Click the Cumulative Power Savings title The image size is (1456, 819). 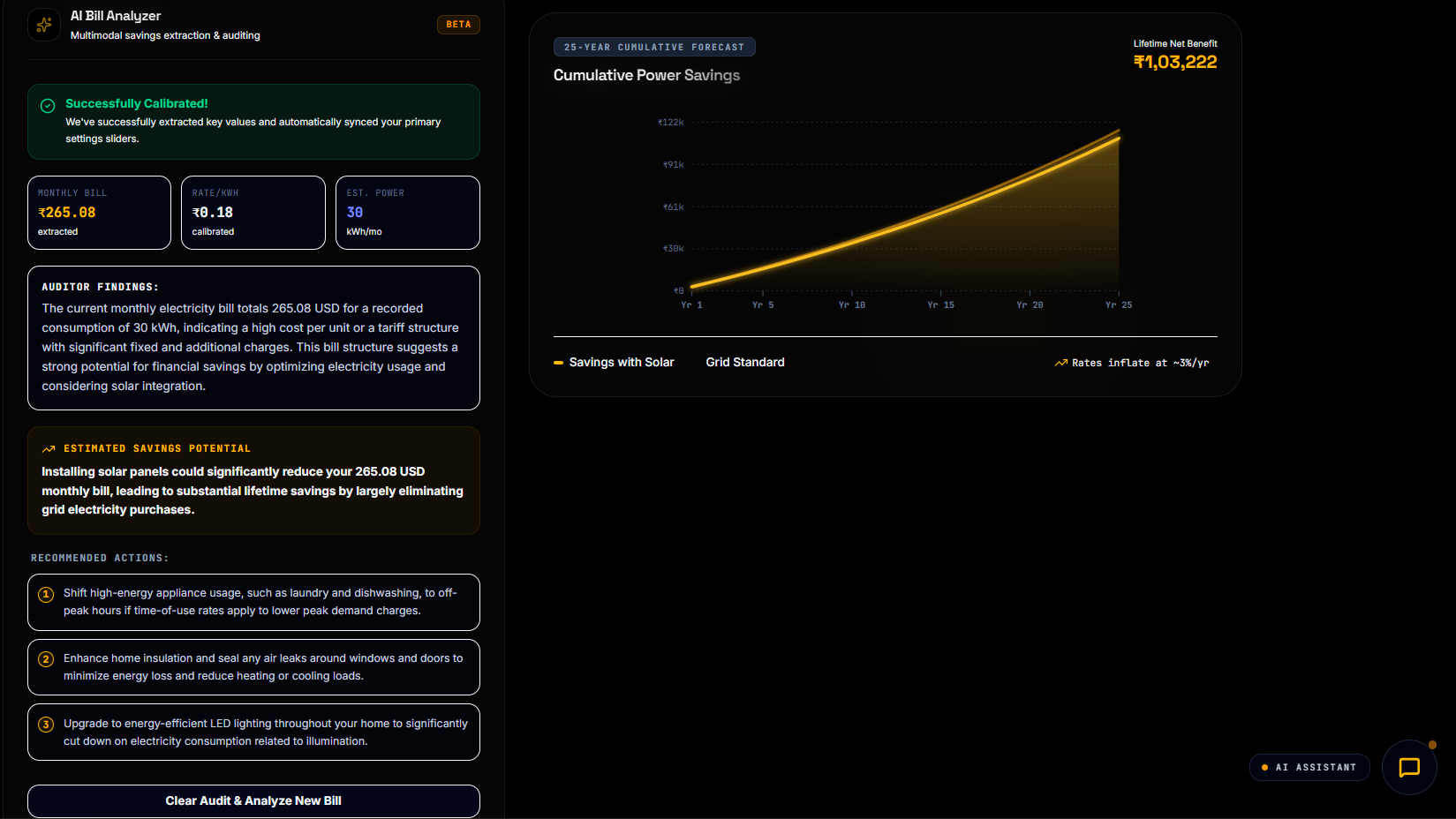pyautogui.click(x=647, y=76)
